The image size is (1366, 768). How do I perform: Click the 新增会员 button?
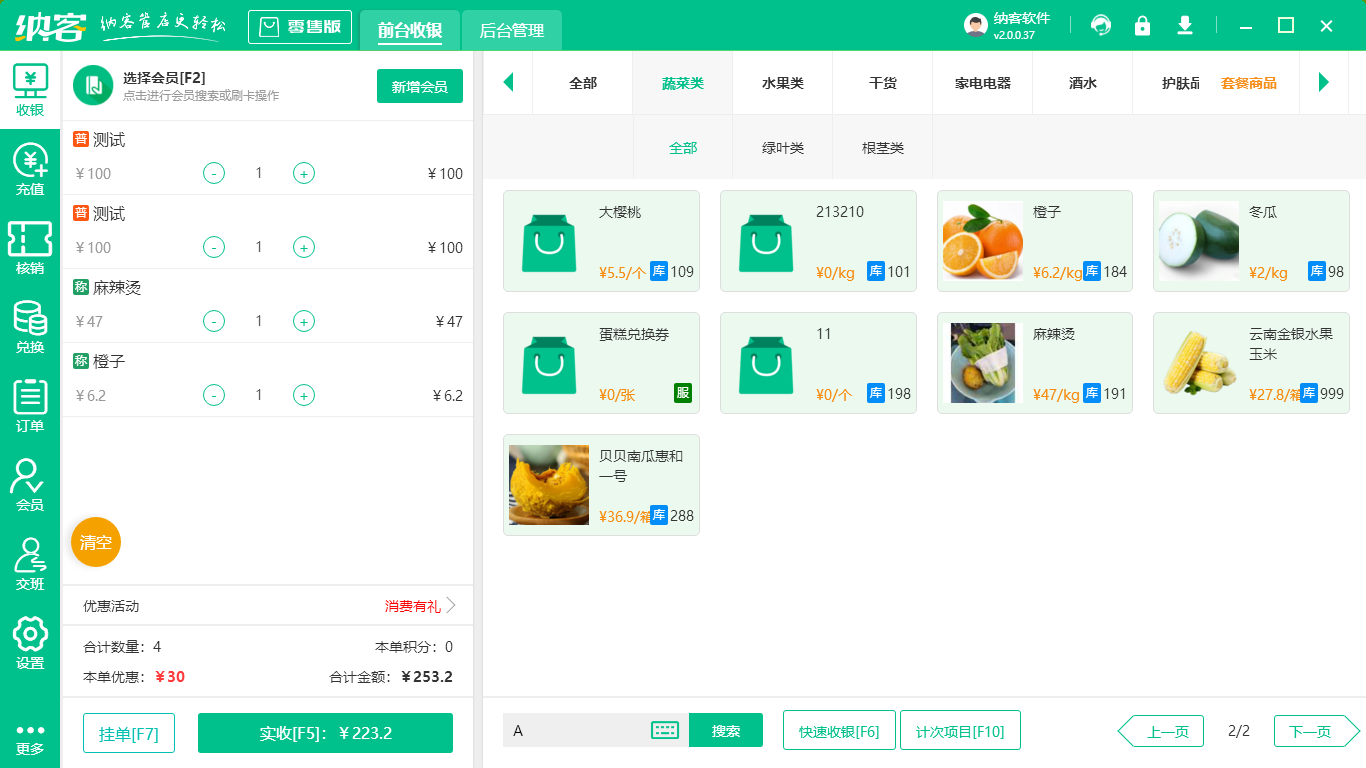coord(419,87)
